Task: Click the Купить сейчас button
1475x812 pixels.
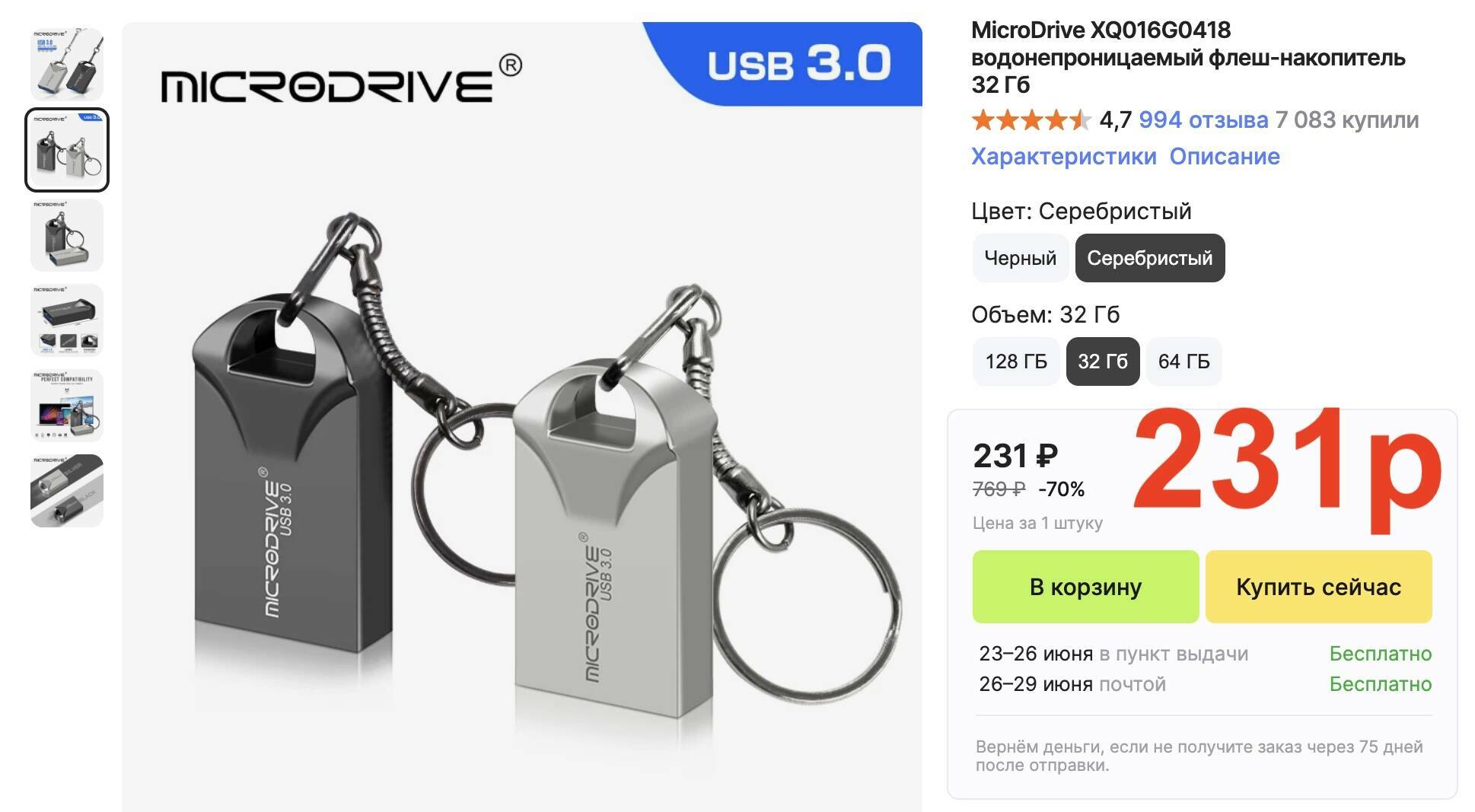Action: click(1318, 587)
